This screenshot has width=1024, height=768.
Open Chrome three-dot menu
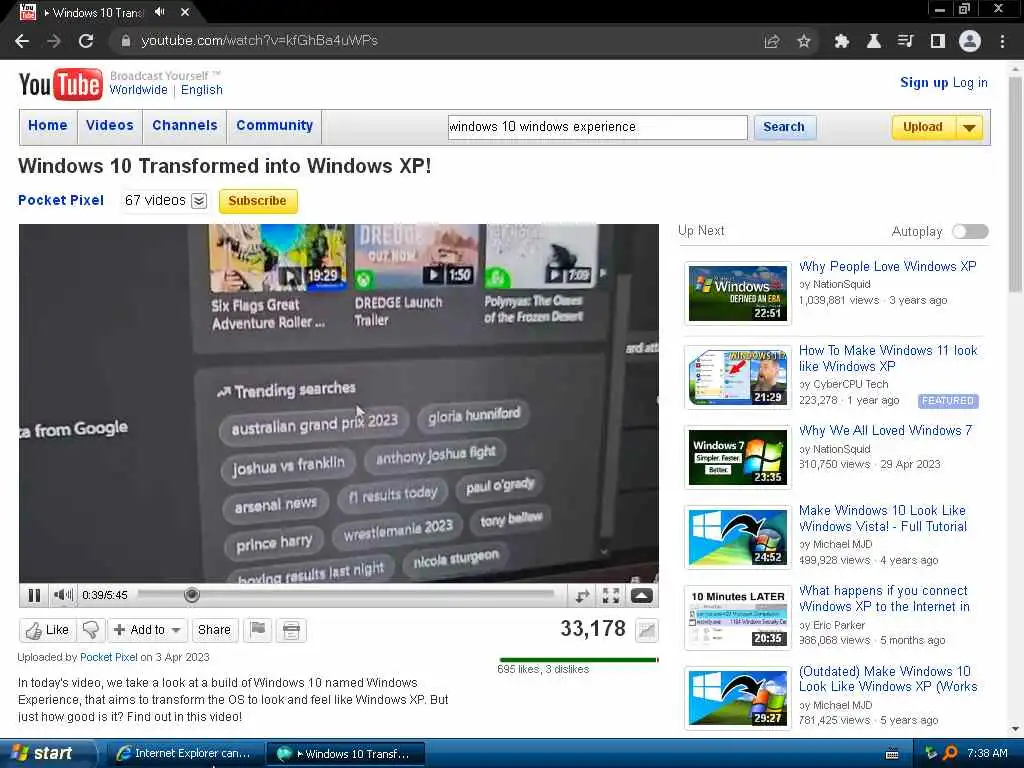pos(1002,41)
